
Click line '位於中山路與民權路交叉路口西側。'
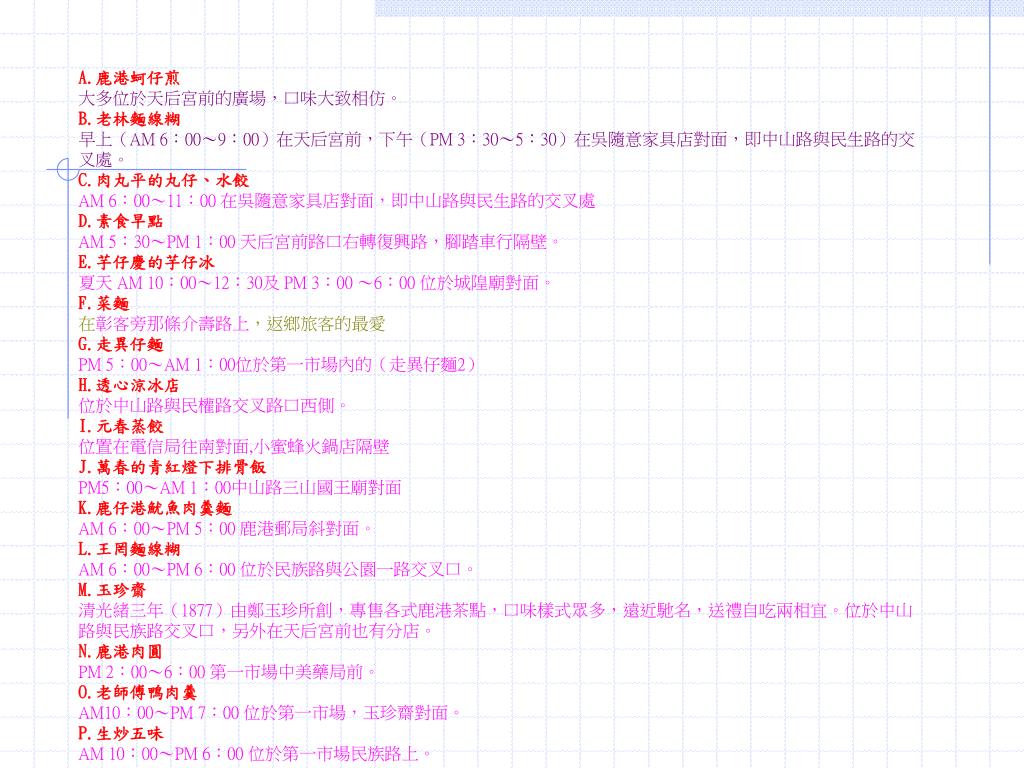213,406
